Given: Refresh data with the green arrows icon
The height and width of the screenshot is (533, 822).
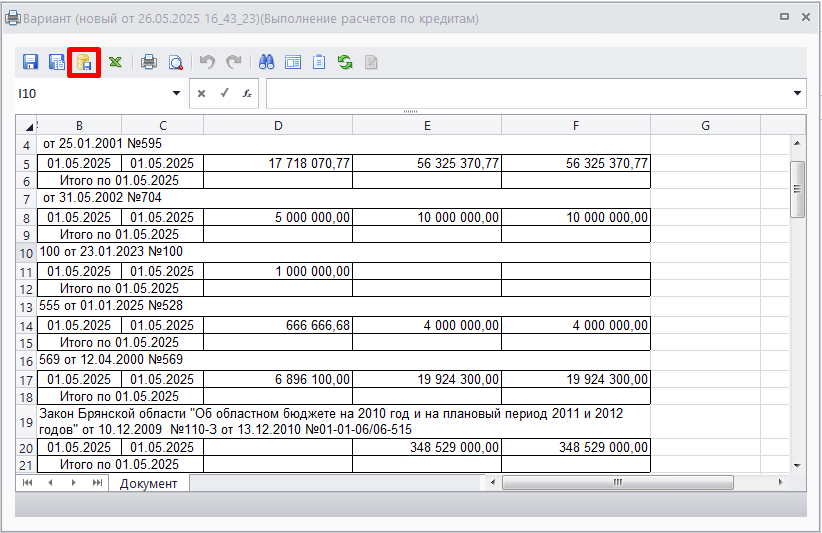Looking at the screenshot, I should [x=345, y=62].
